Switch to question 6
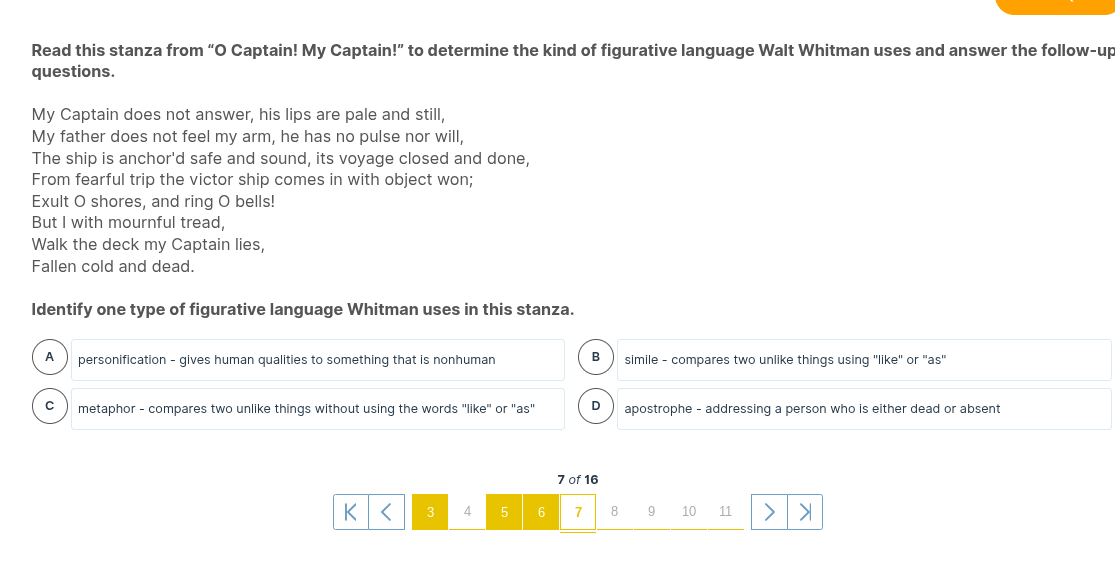1115x580 pixels. tap(541, 512)
